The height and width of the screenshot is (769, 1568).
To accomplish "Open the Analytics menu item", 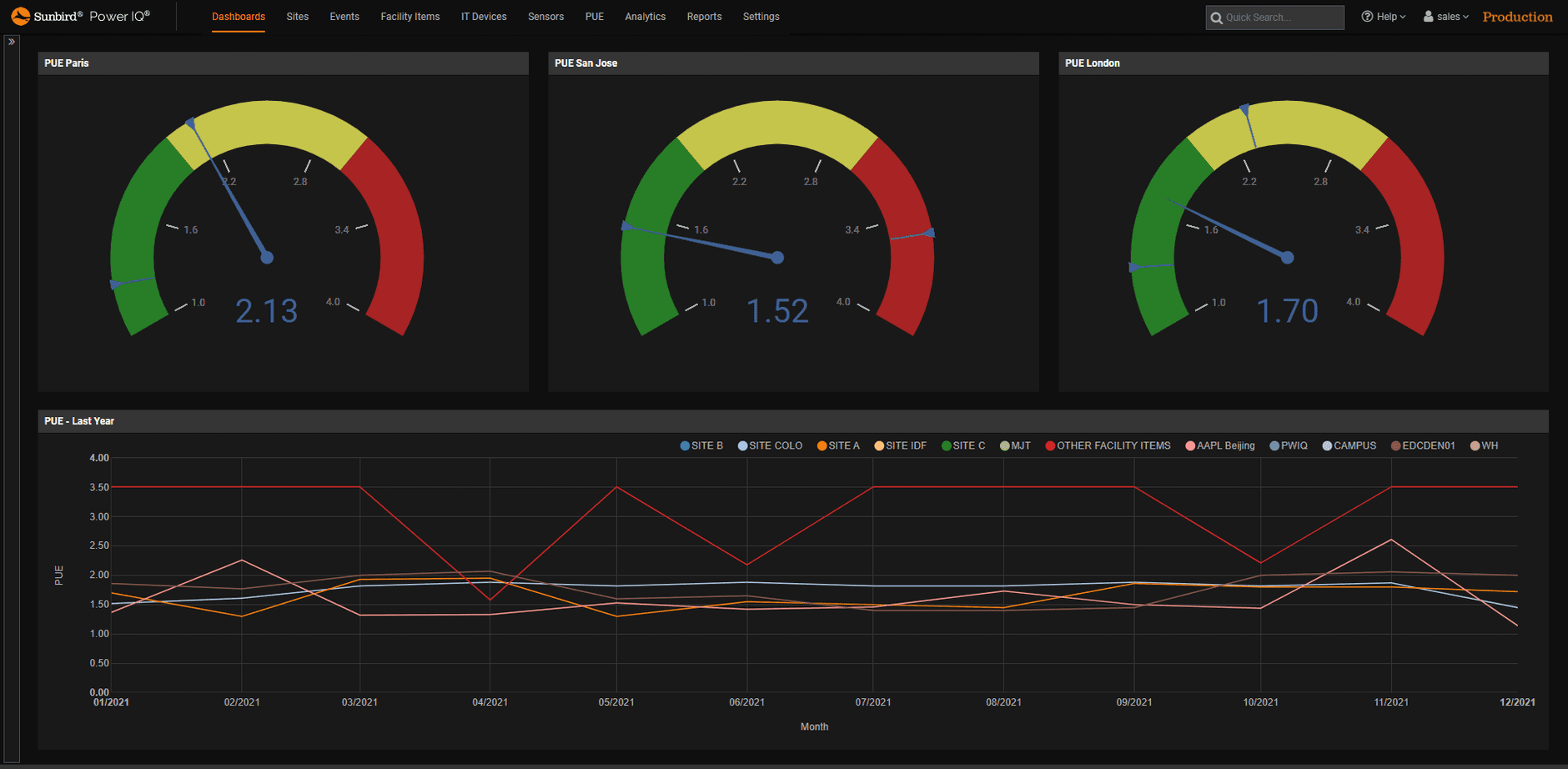I will 645,16.
